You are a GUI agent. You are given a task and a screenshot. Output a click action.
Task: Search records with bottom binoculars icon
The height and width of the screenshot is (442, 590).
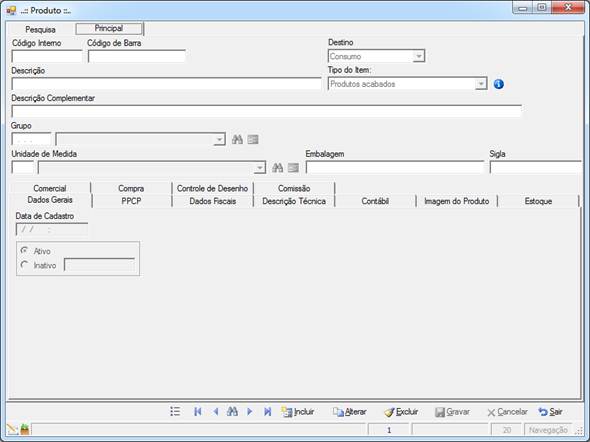coord(232,412)
